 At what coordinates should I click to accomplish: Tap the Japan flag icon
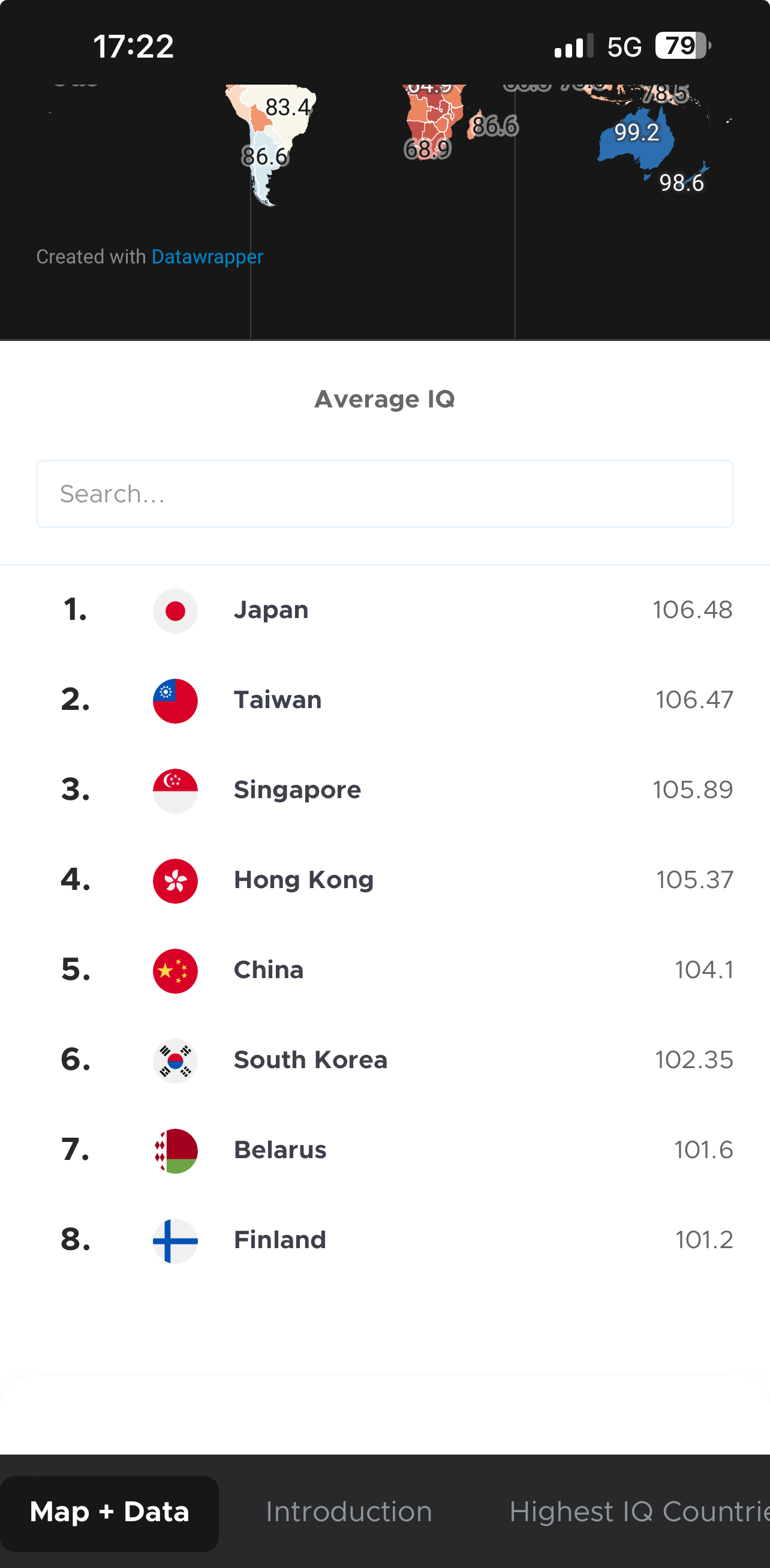click(175, 610)
